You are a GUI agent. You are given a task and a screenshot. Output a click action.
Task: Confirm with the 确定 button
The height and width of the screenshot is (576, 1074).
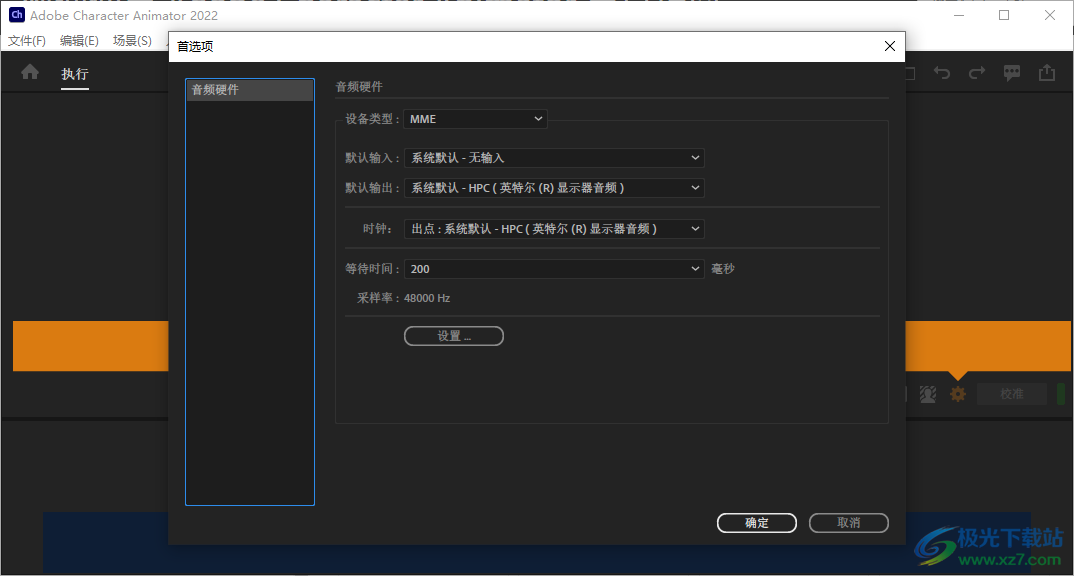(757, 523)
